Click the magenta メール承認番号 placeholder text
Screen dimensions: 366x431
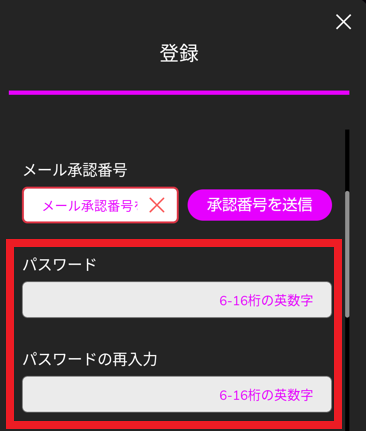coord(90,206)
